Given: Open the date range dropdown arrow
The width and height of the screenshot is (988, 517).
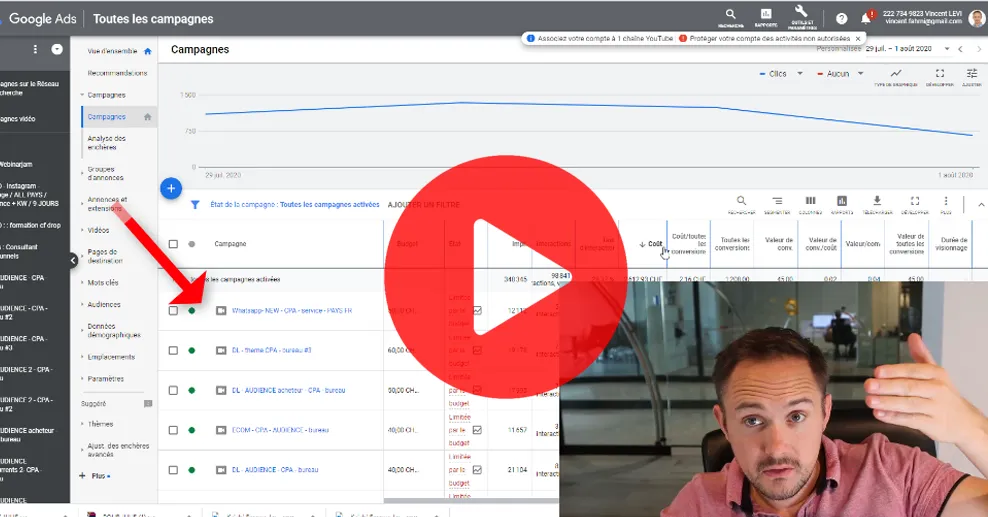Looking at the screenshot, I should click(x=946, y=48).
